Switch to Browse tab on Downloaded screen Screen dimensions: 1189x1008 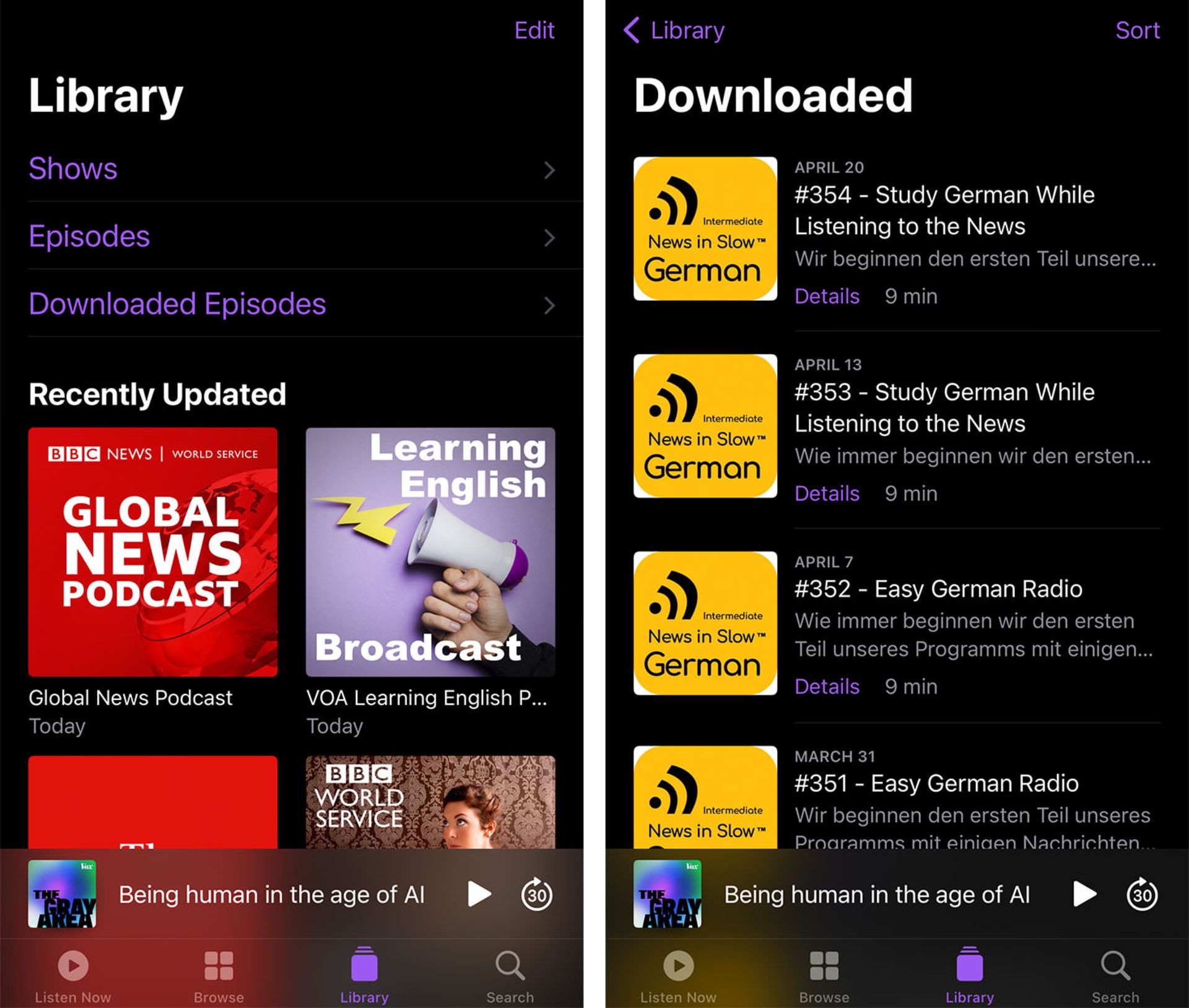(x=824, y=977)
